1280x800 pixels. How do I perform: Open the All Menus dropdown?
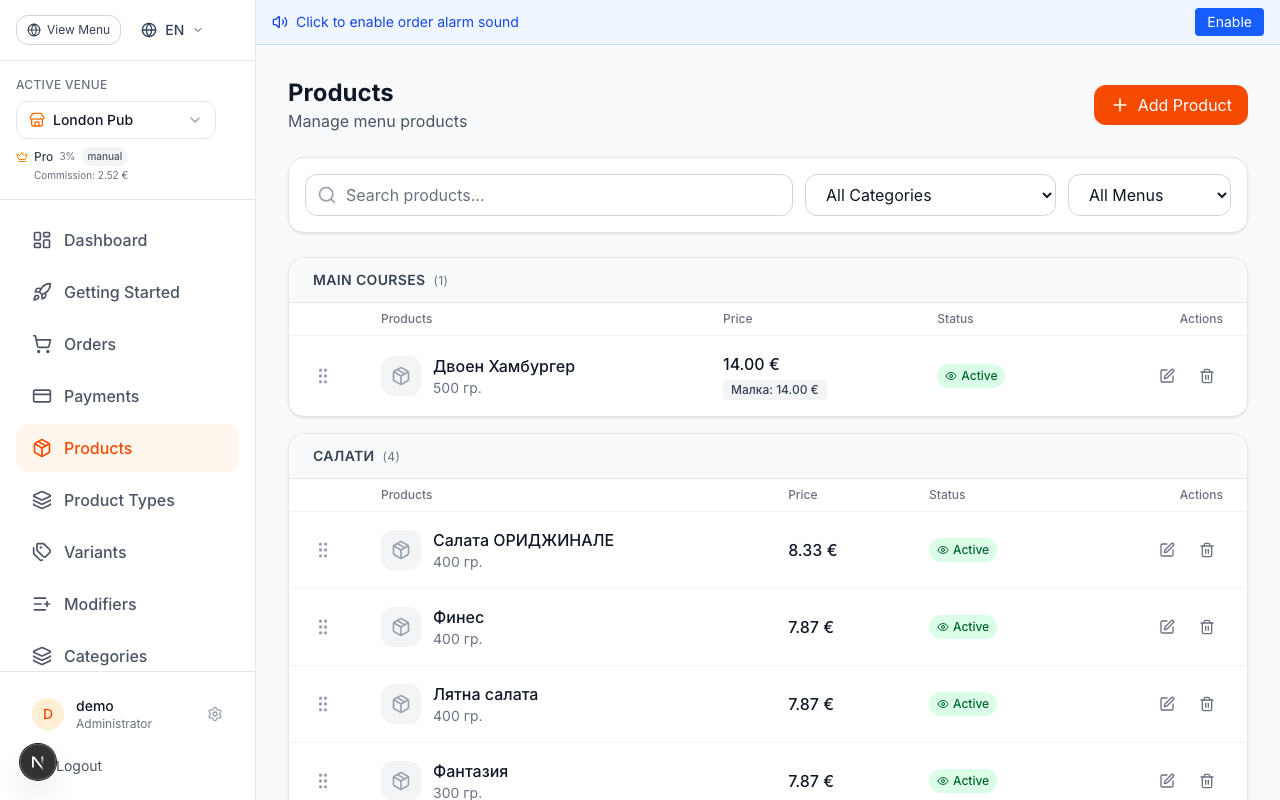tap(1149, 195)
